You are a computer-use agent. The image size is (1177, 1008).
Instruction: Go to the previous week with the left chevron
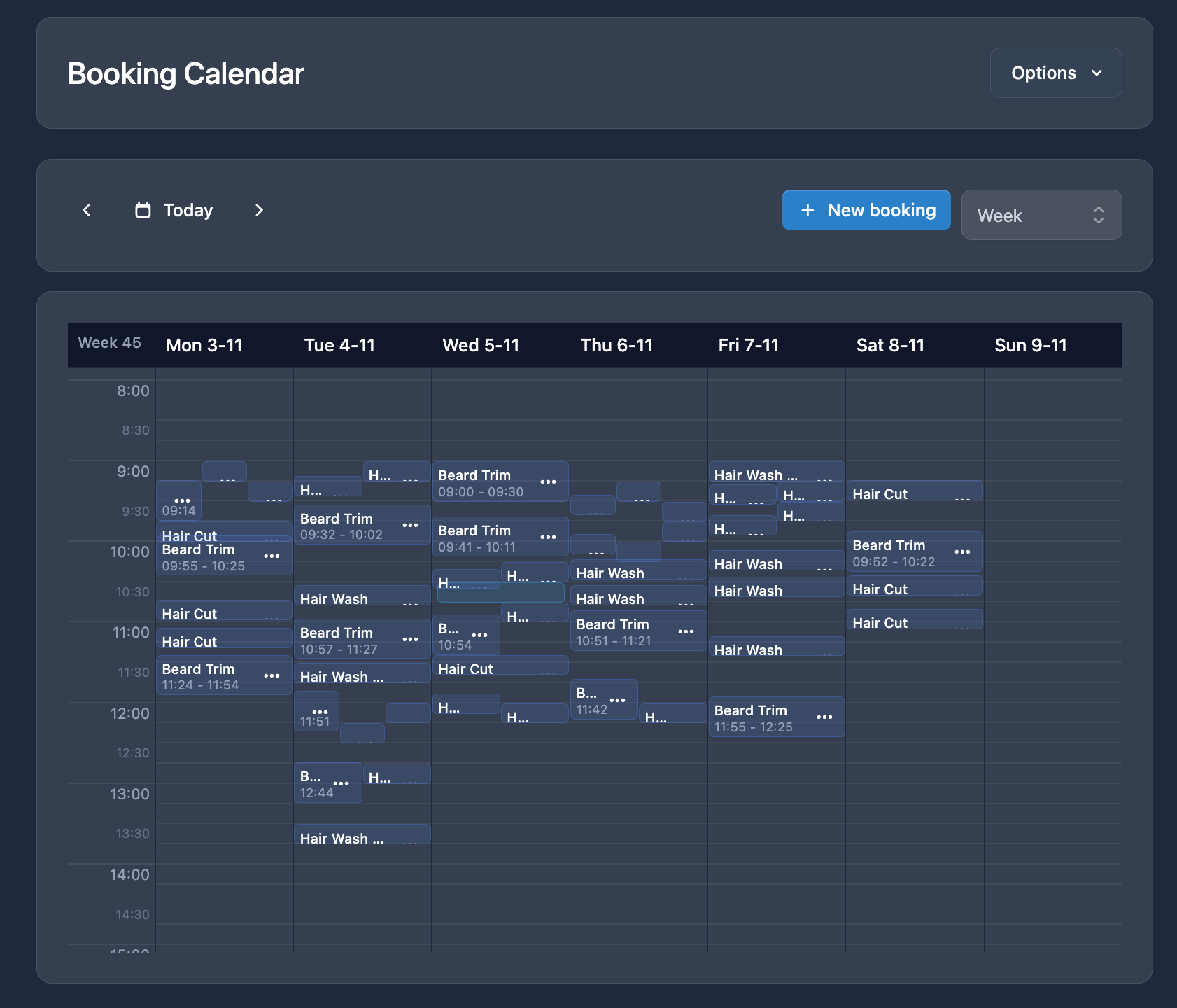pos(87,210)
